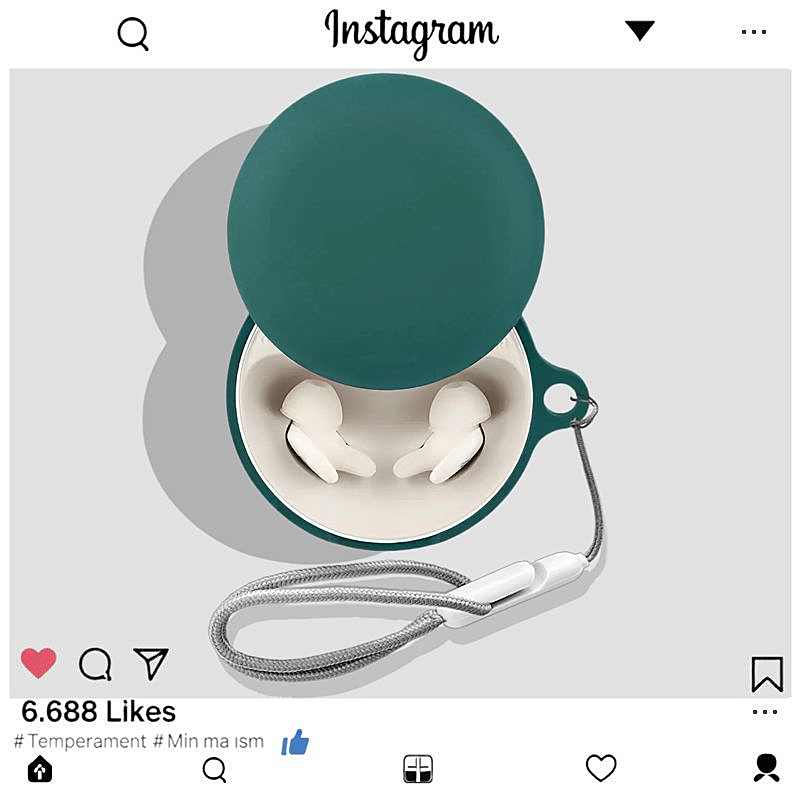Viewport: 800px width, 800px height.
Task: Share post with paper plane icon
Action: pos(151,663)
